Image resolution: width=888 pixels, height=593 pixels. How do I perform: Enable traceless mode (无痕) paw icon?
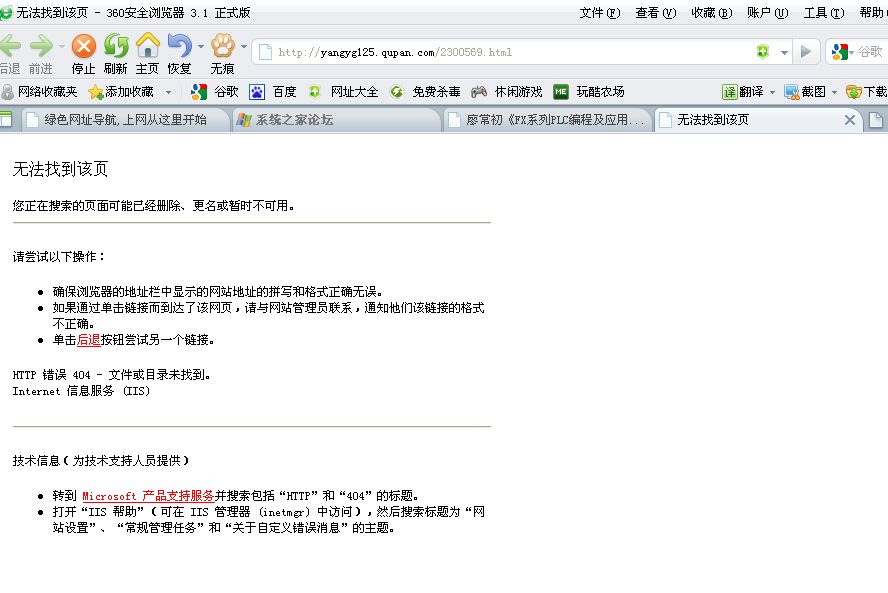click(x=222, y=47)
